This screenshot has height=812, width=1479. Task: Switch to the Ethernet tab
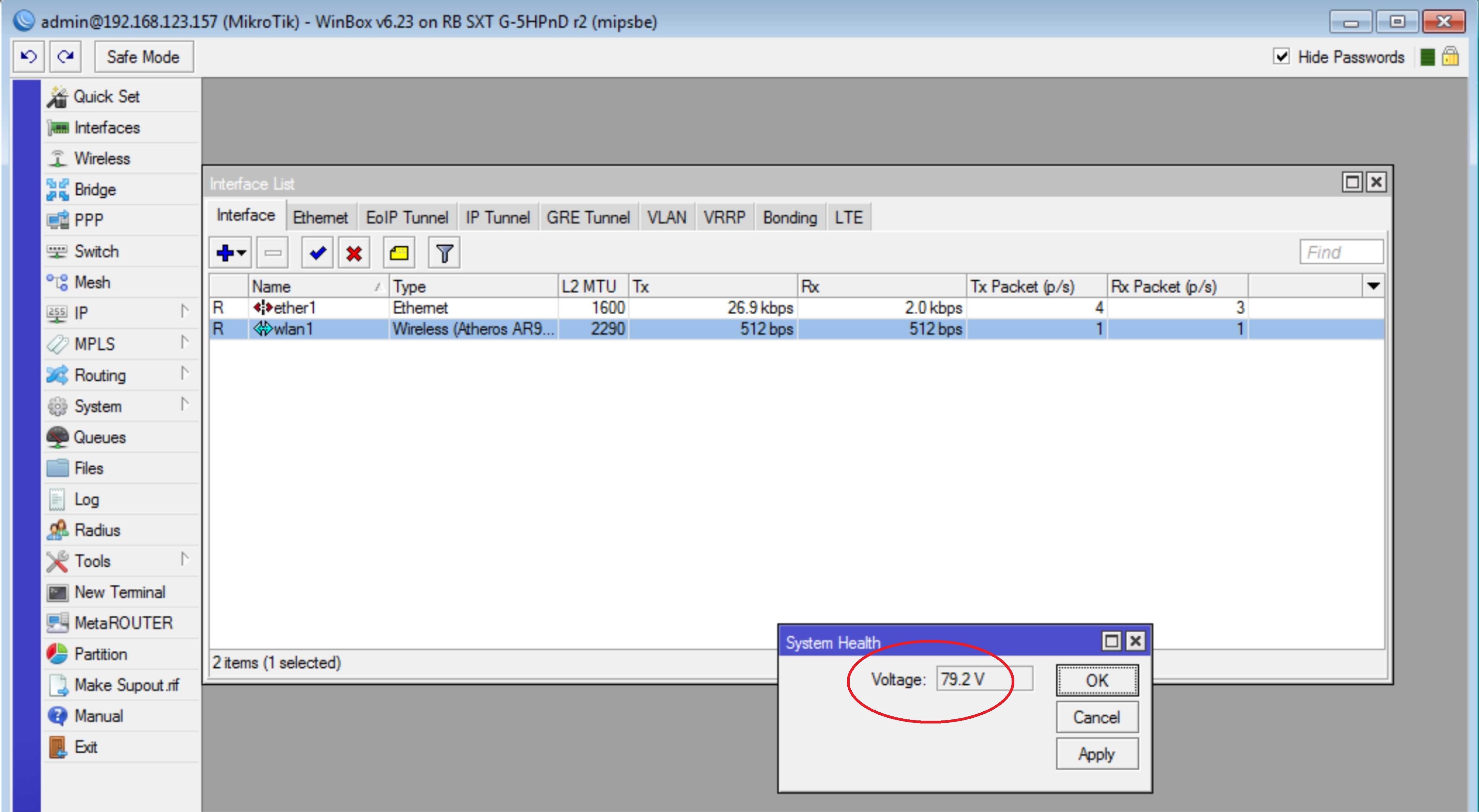tap(320, 218)
